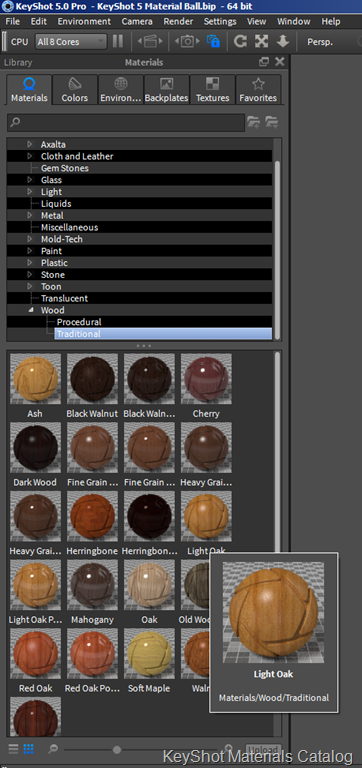The width and height of the screenshot is (362, 768).
Task: Undock the Library panel
Action: [264, 62]
